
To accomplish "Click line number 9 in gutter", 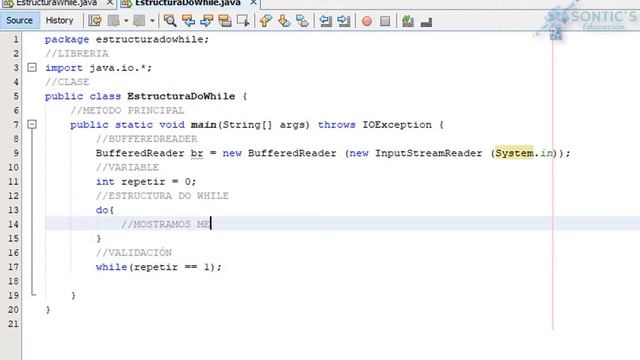I will coord(16,153).
